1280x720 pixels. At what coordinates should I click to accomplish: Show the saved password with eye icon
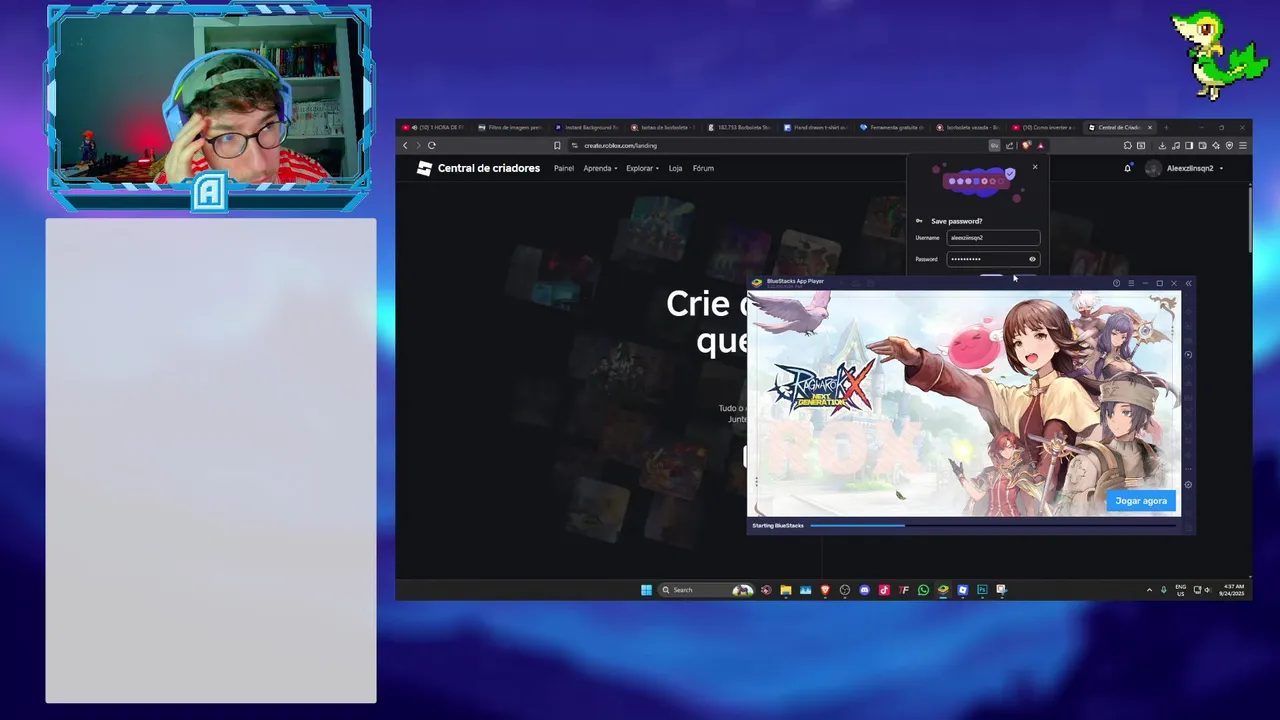tap(1032, 259)
